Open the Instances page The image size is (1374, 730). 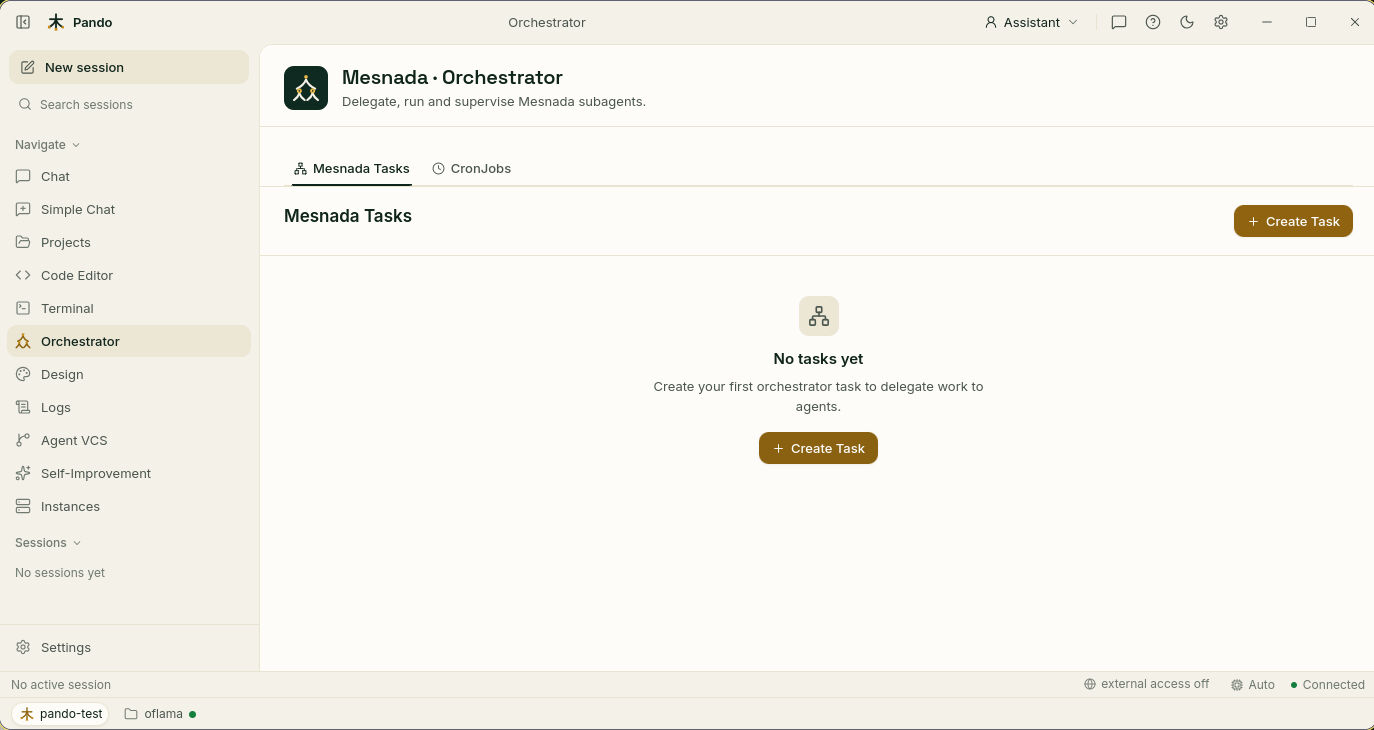(129, 506)
